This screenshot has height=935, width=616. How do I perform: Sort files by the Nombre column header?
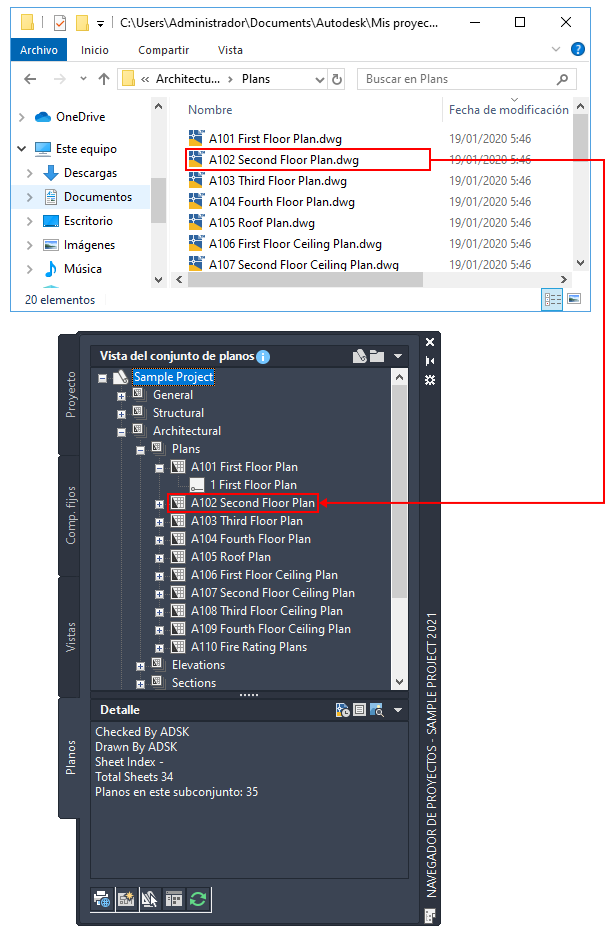[210, 110]
